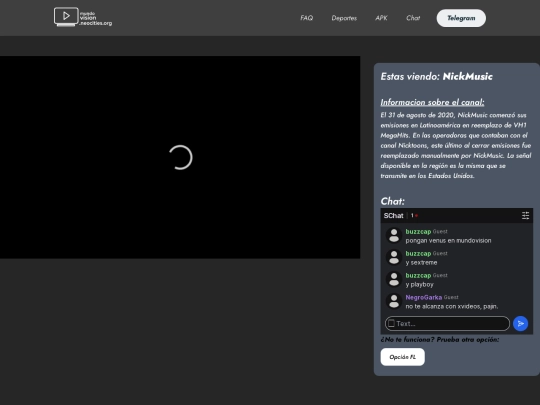Click the avatar beside 'pongan venus en mundovision'

[x=394, y=236]
